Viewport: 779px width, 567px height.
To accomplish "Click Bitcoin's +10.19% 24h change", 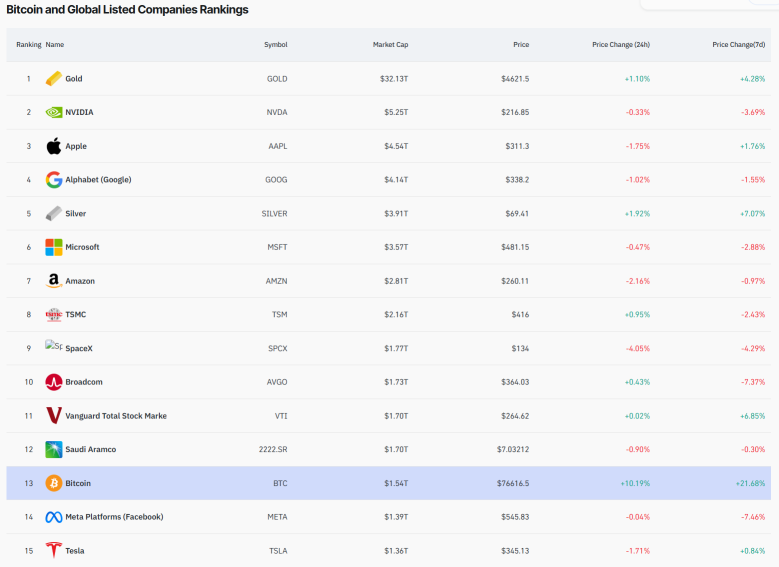I will point(635,483).
